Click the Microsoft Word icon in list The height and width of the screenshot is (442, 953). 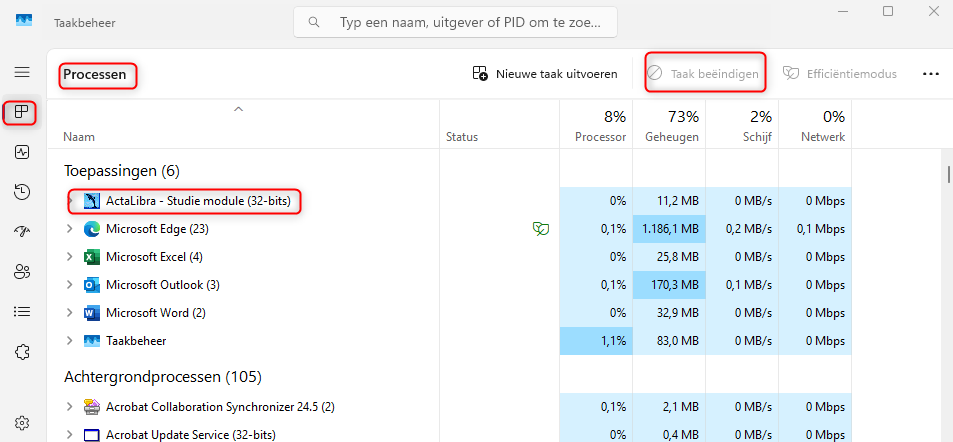(x=92, y=313)
